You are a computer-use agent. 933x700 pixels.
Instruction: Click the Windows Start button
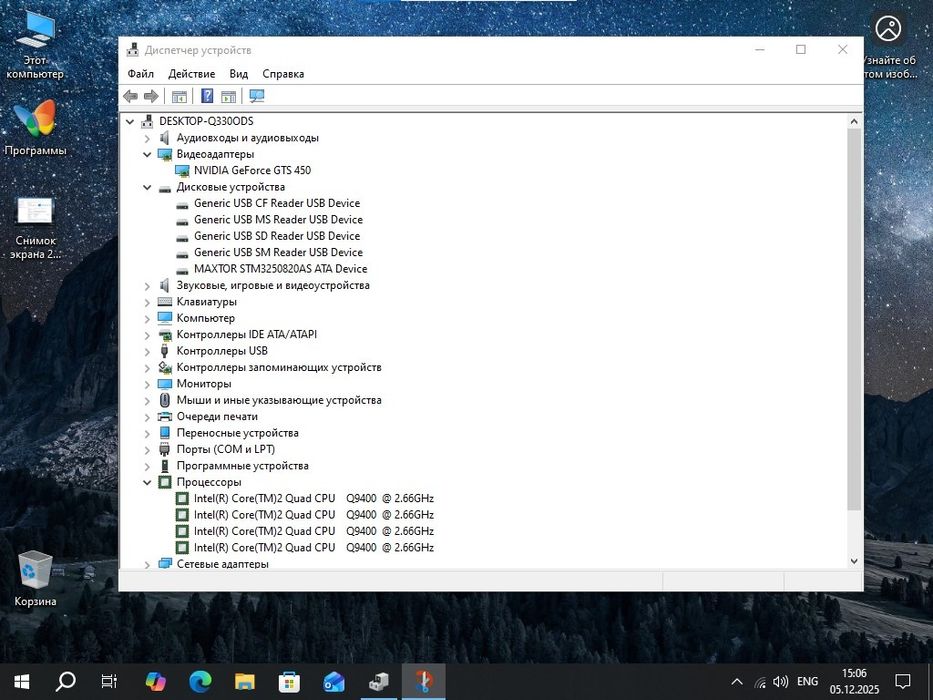click(21, 682)
